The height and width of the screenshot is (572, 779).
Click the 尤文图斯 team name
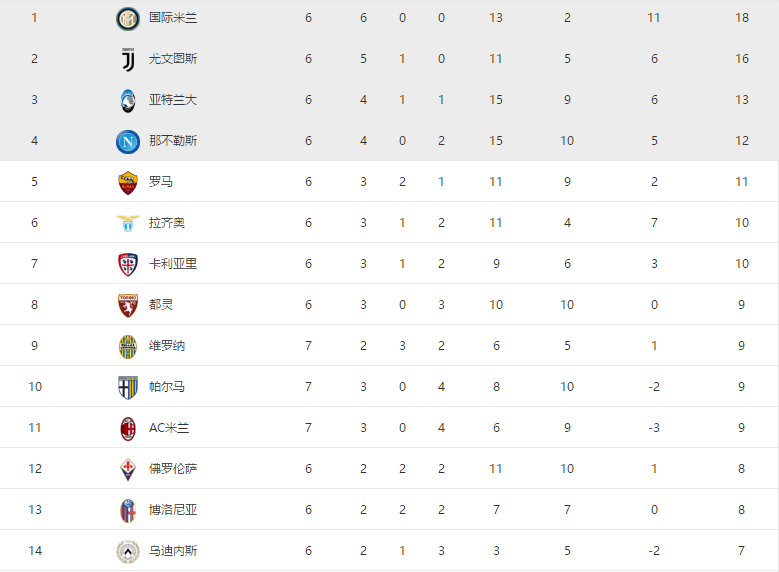[173, 59]
